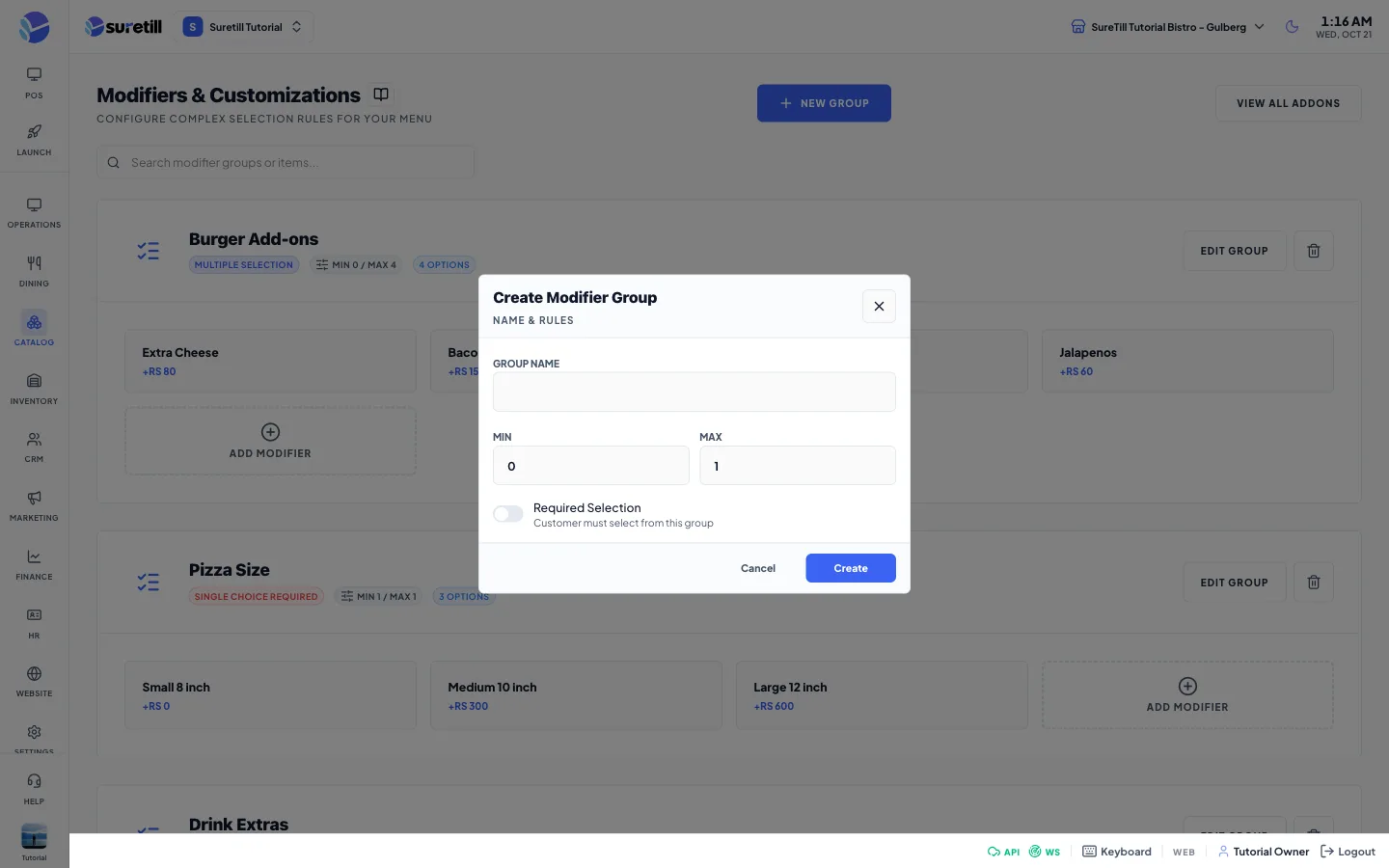This screenshot has width=1389, height=868.
Task: Select the Extra Cheese modifier card
Action: click(270, 361)
